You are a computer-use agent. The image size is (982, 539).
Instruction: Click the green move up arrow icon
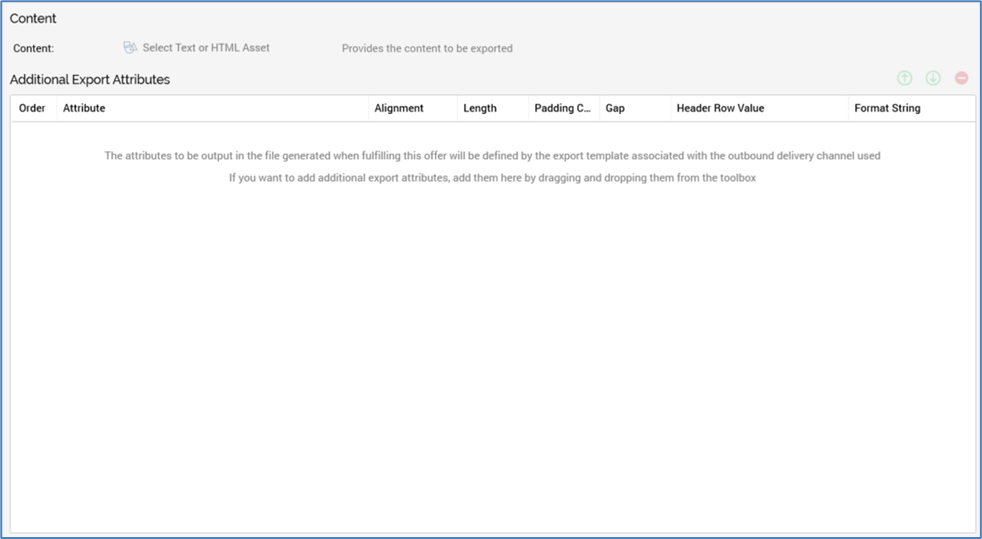click(904, 78)
